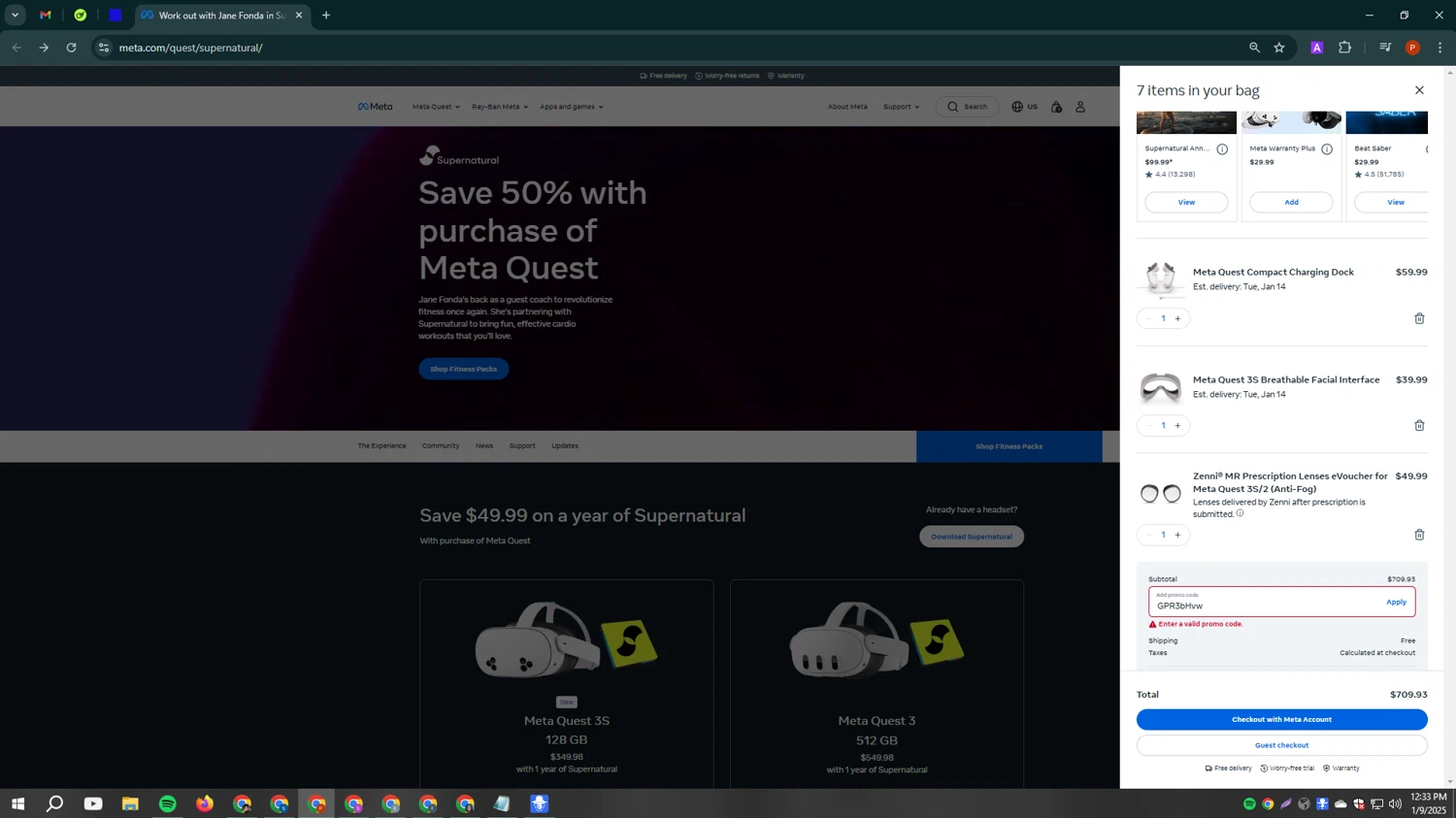The image size is (1456, 818).
Task: Select the Meta Quest 3 512 GB card
Action: click(x=877, y=684)
